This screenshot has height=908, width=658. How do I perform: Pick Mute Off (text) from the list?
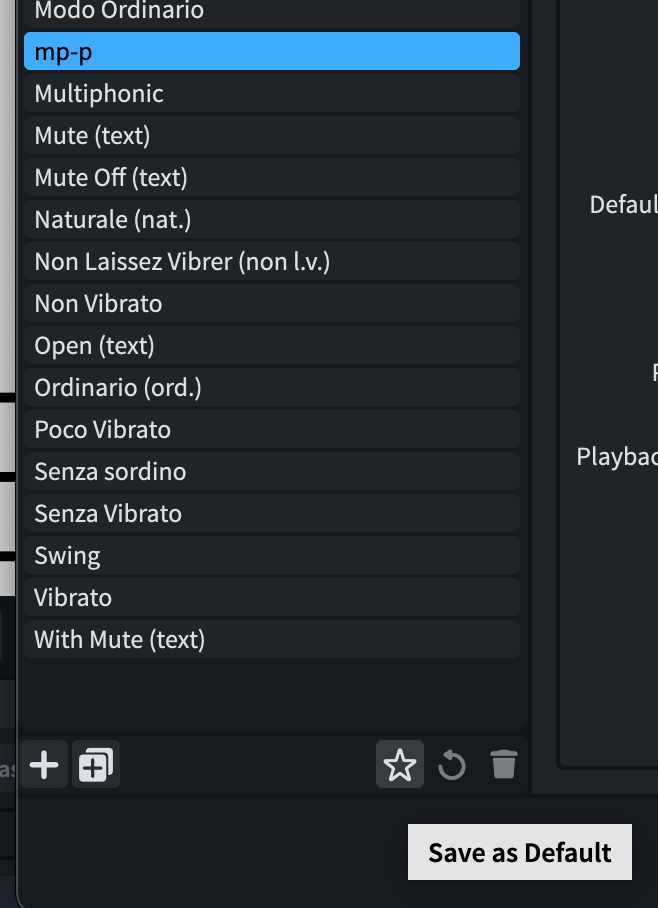click(271, 178)
